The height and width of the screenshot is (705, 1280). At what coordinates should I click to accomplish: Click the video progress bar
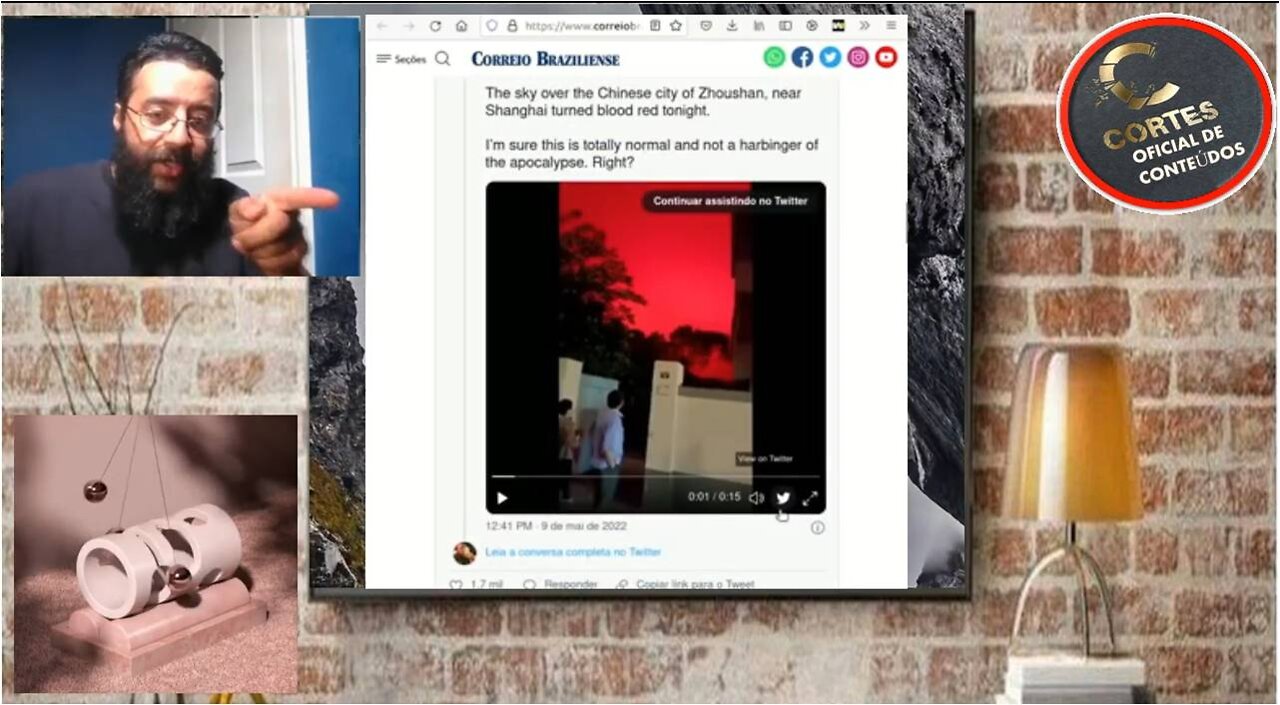[656, 477]
